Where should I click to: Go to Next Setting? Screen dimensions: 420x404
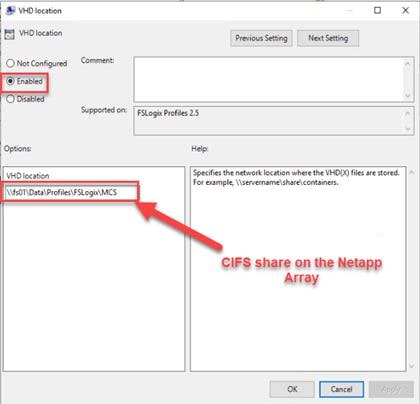point(328,38)
